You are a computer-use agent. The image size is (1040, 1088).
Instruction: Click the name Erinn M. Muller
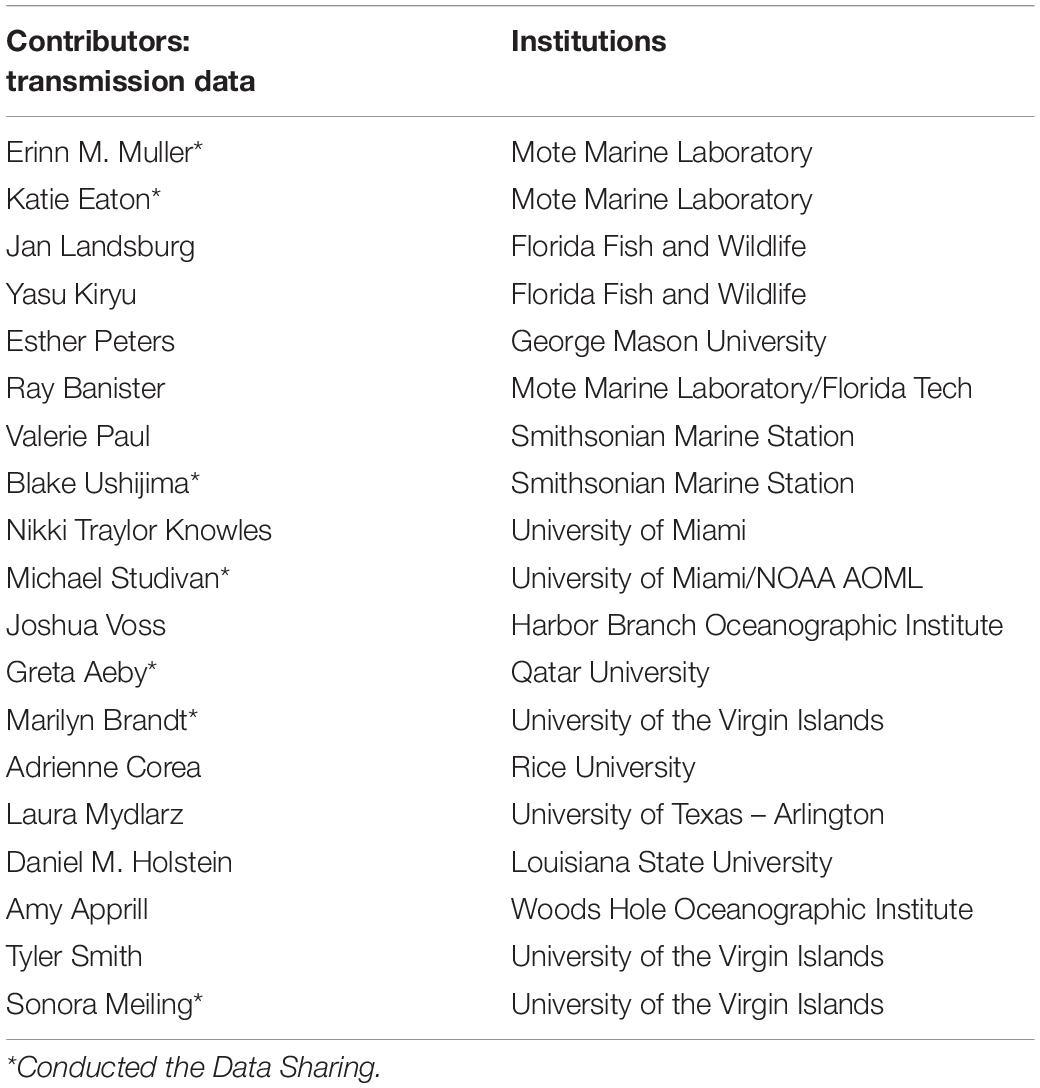click(104, 153)
